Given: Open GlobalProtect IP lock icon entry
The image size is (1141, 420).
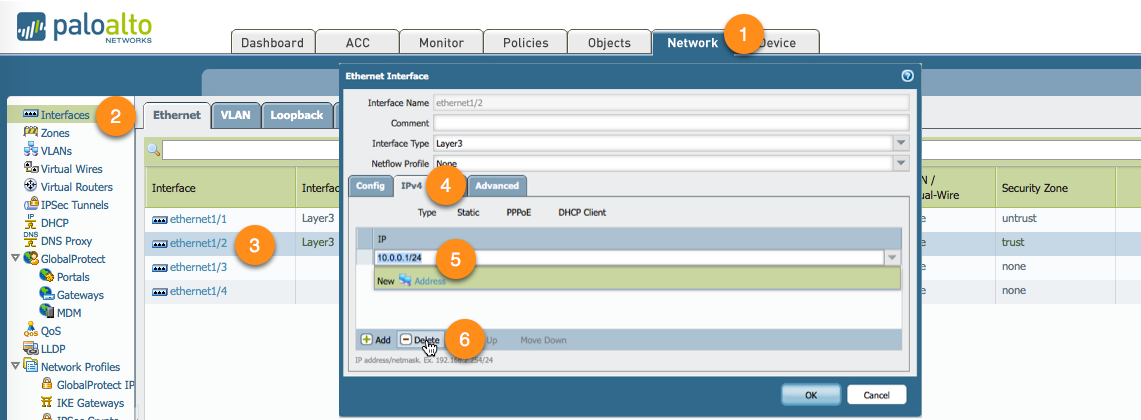Looking at the screenshot, I should point(47,384).
